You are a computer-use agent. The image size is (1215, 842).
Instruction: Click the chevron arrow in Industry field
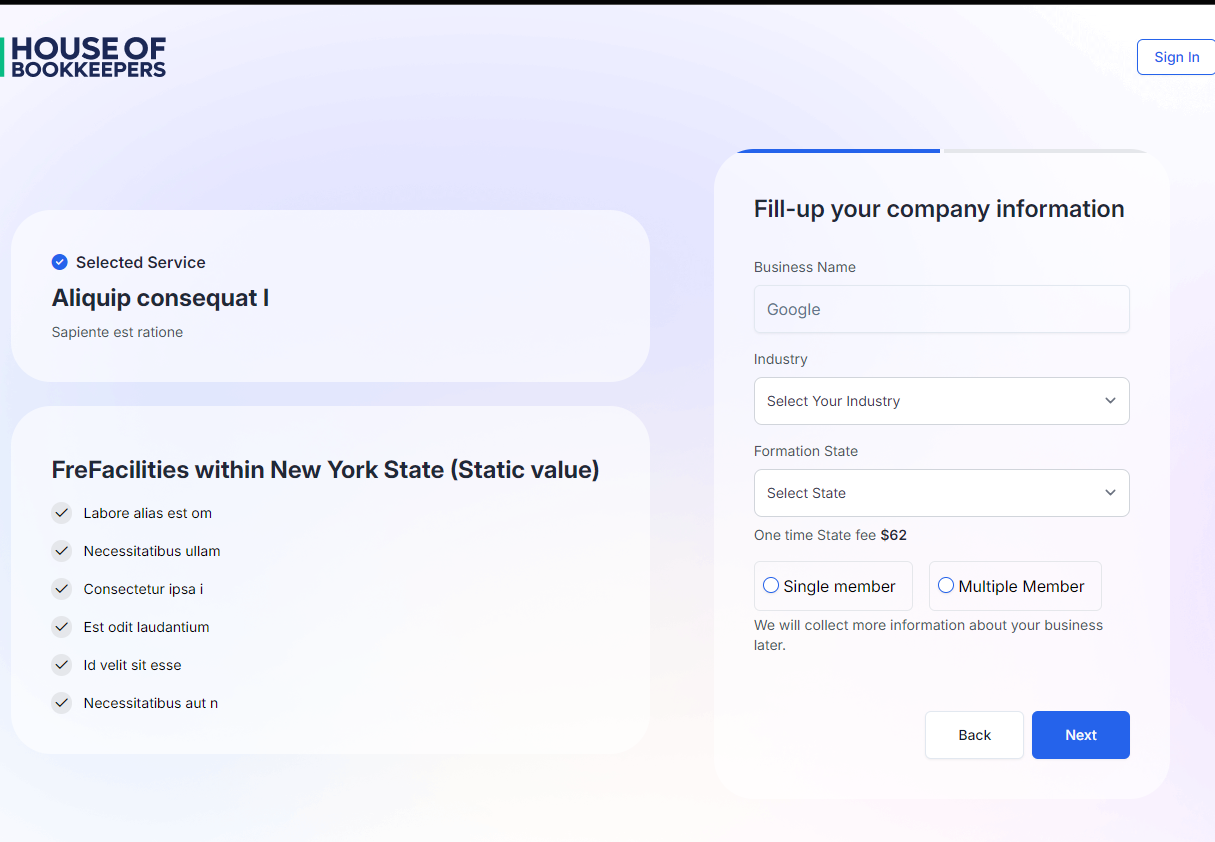point(1110,401)
